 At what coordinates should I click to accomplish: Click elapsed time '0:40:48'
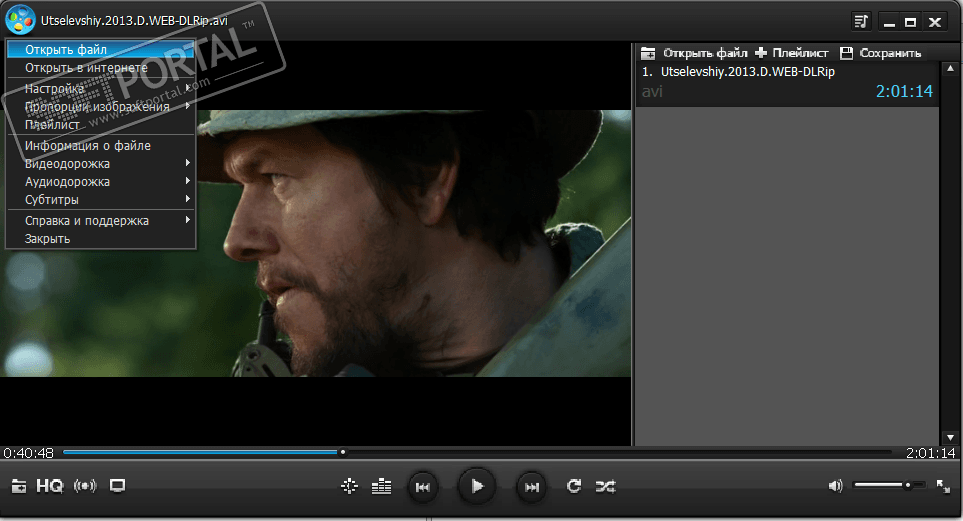click(28, 453)
